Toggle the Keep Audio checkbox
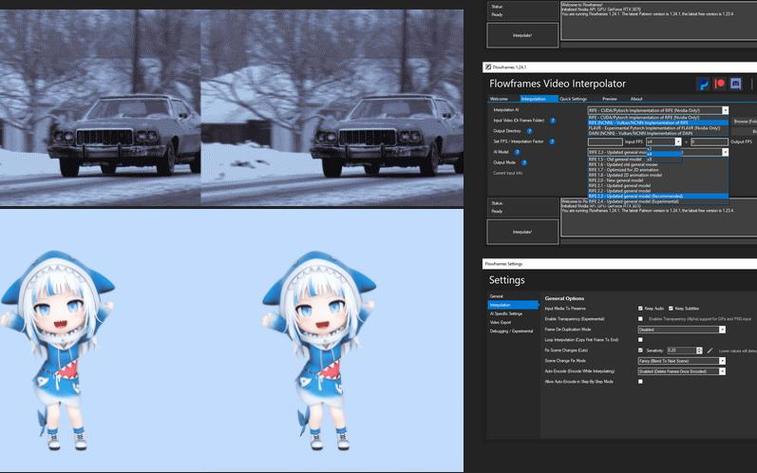 click(640, 308)
